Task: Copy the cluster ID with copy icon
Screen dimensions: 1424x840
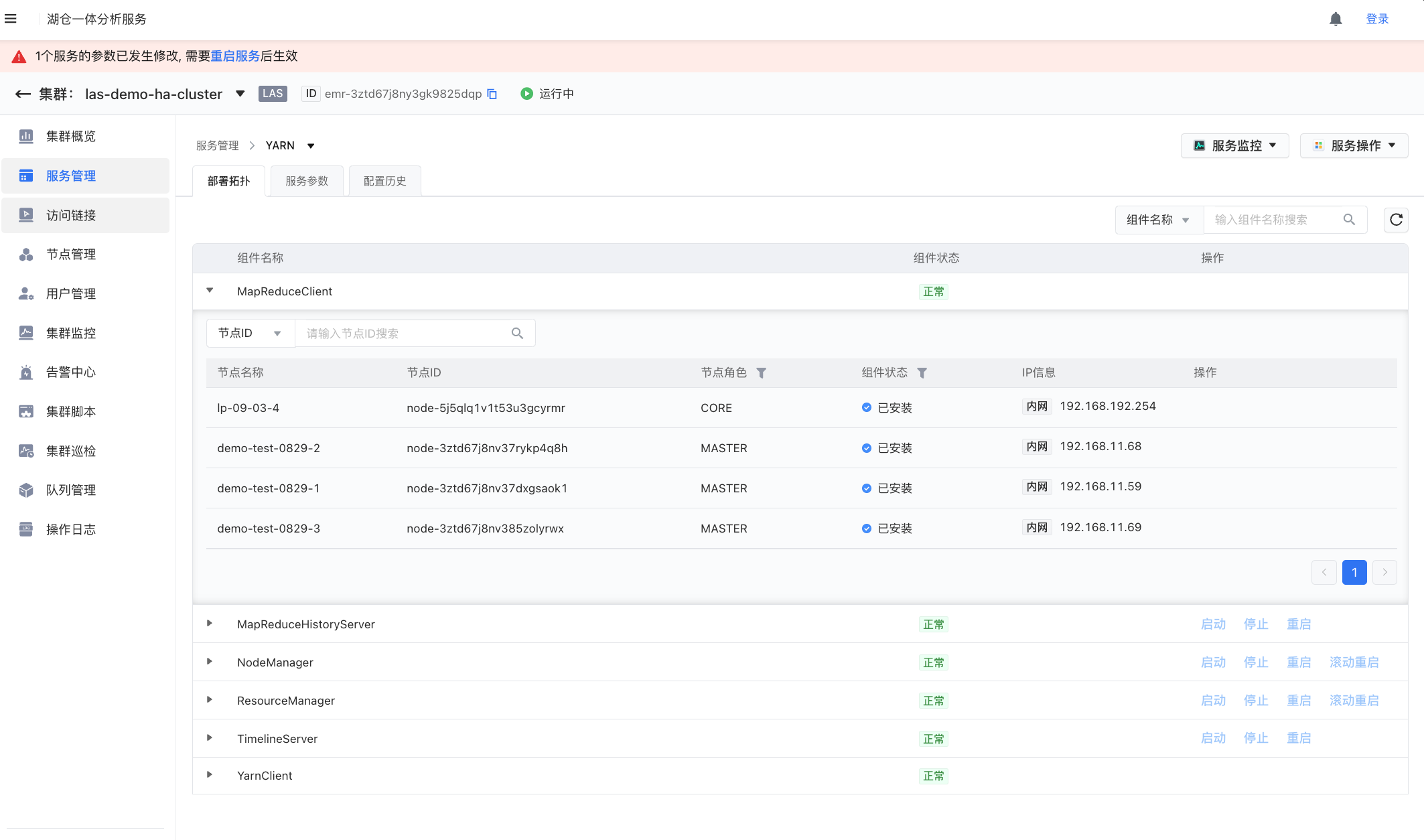Action: coord(492,94)
